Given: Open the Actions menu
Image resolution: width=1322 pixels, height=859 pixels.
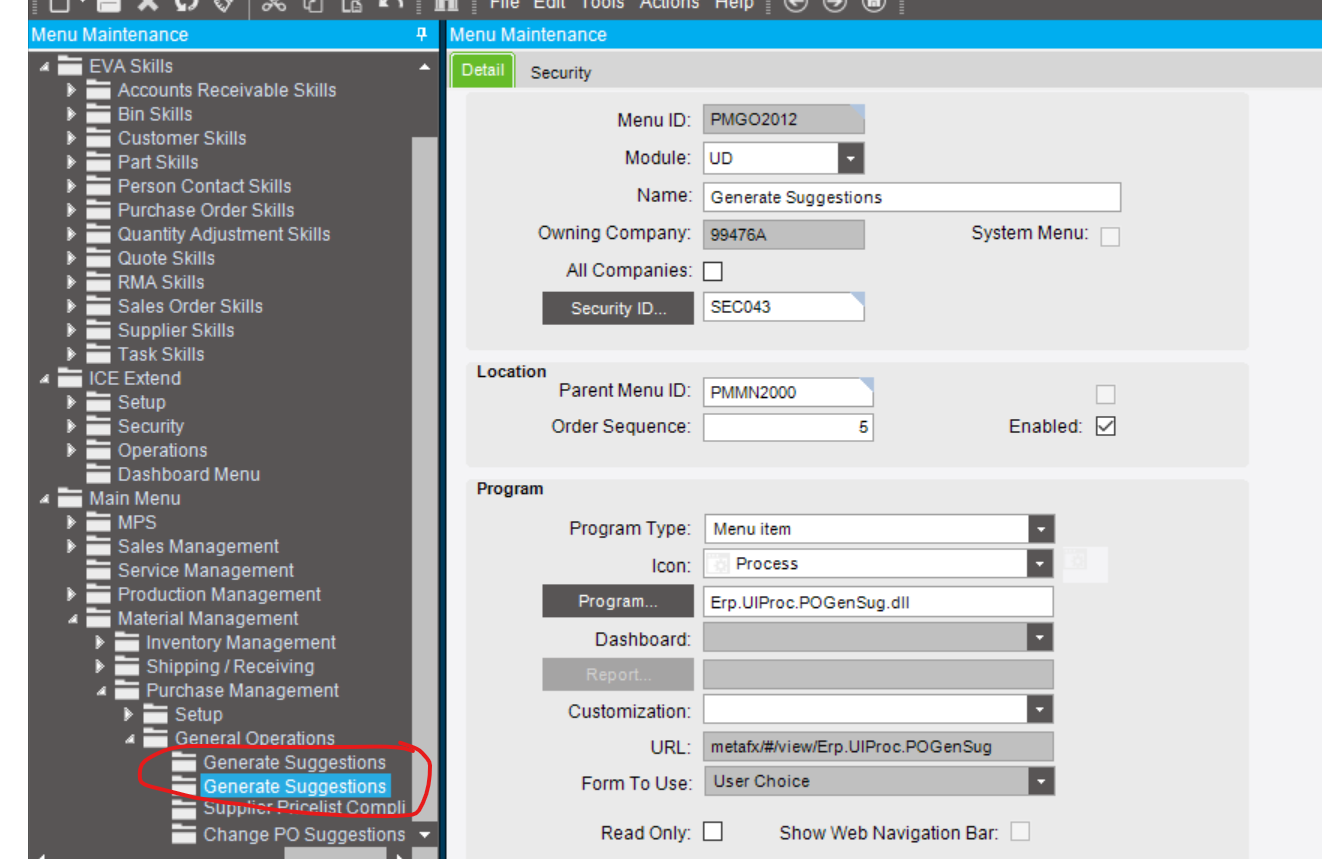Looking at the screenshot, I should click(x=669, y=5).
